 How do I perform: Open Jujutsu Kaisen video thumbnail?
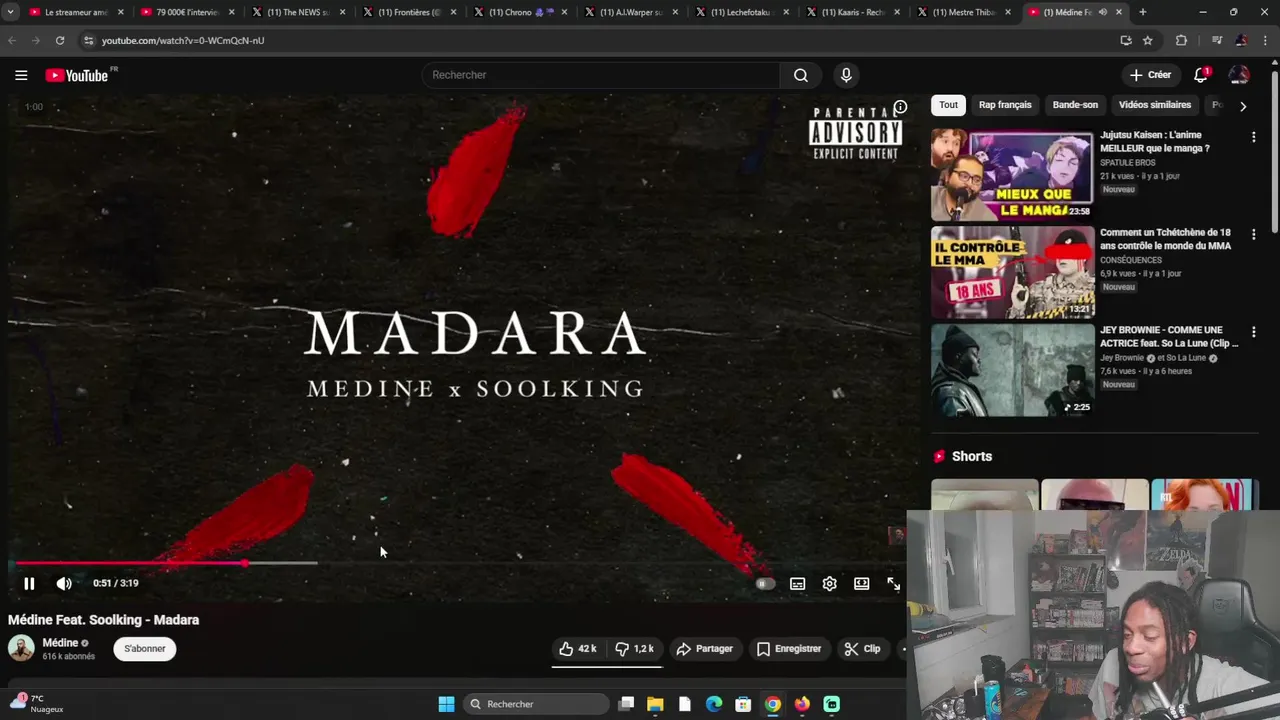[x=1012, y=175]
